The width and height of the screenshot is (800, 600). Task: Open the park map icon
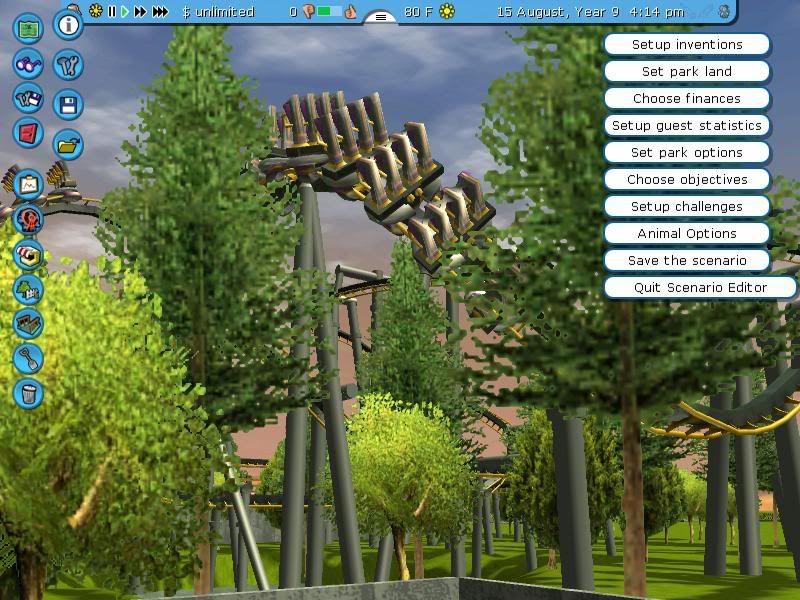28,29
